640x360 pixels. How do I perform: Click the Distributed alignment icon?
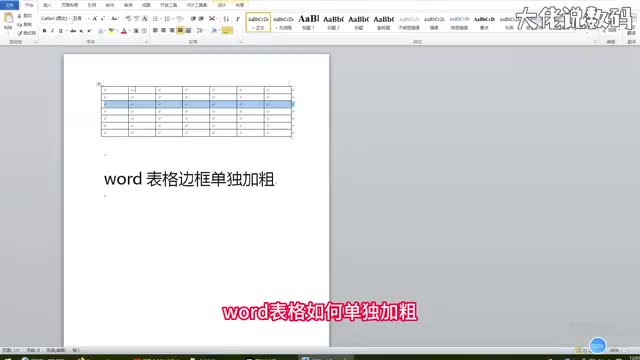(x=189, y=30)
